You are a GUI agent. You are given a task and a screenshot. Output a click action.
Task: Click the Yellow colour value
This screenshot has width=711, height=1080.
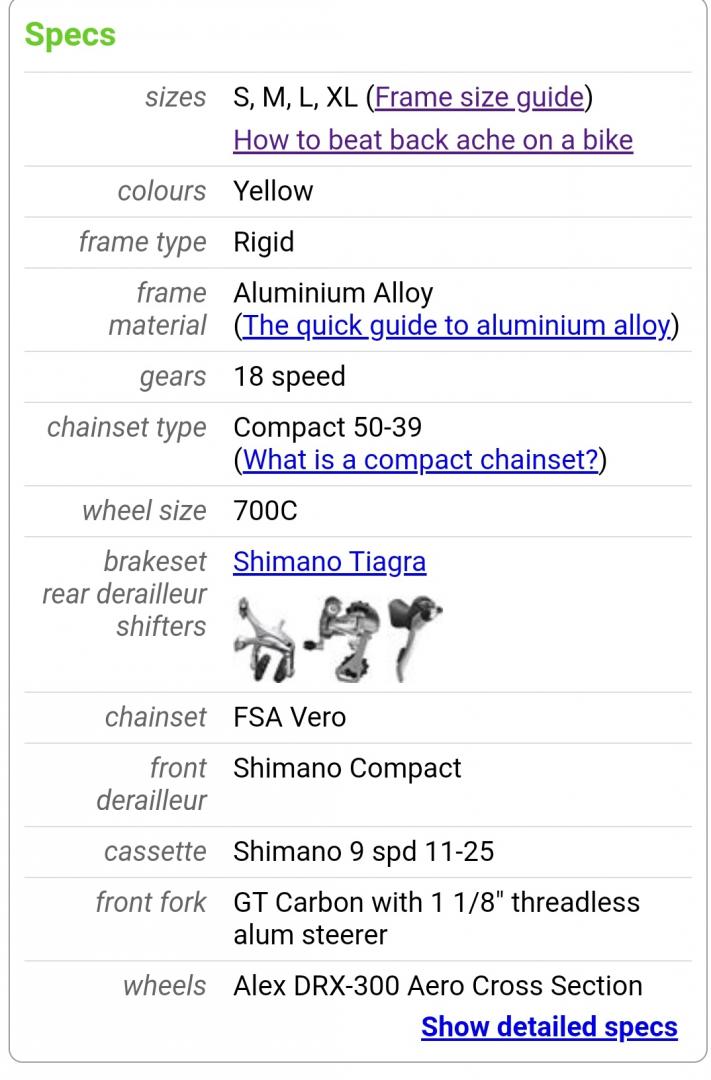pos(273,191)
